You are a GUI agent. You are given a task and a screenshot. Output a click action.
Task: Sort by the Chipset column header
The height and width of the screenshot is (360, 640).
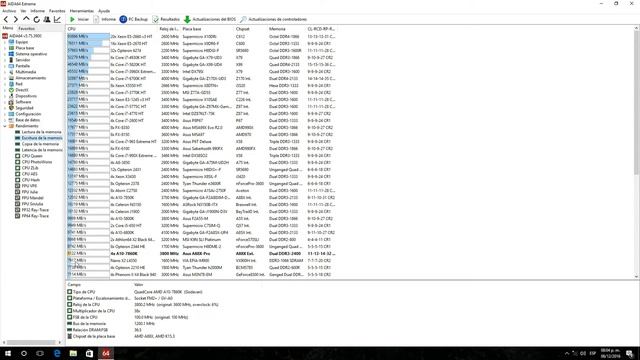[x=251, y=29]
